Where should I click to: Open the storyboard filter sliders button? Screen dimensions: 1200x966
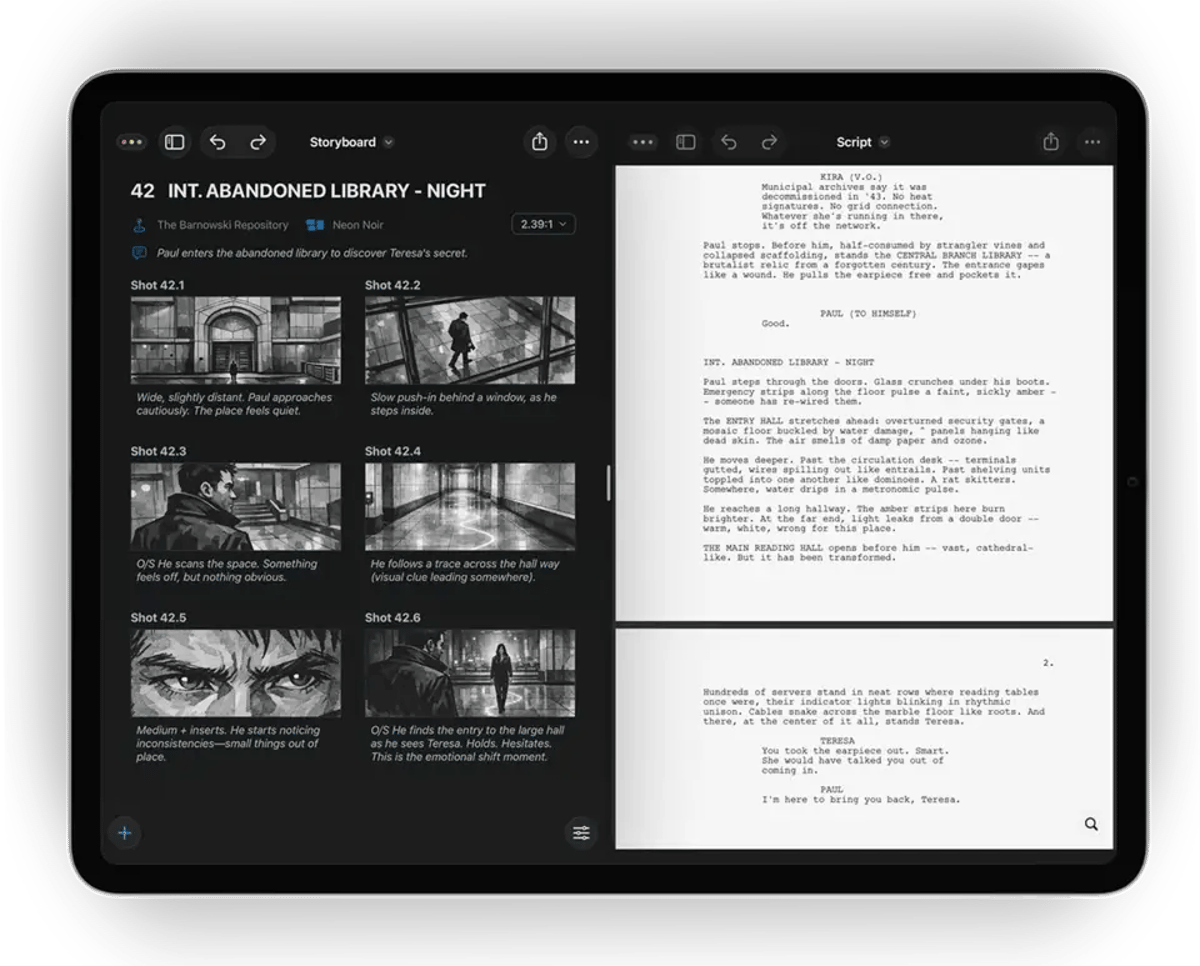(x=581, y=832)
